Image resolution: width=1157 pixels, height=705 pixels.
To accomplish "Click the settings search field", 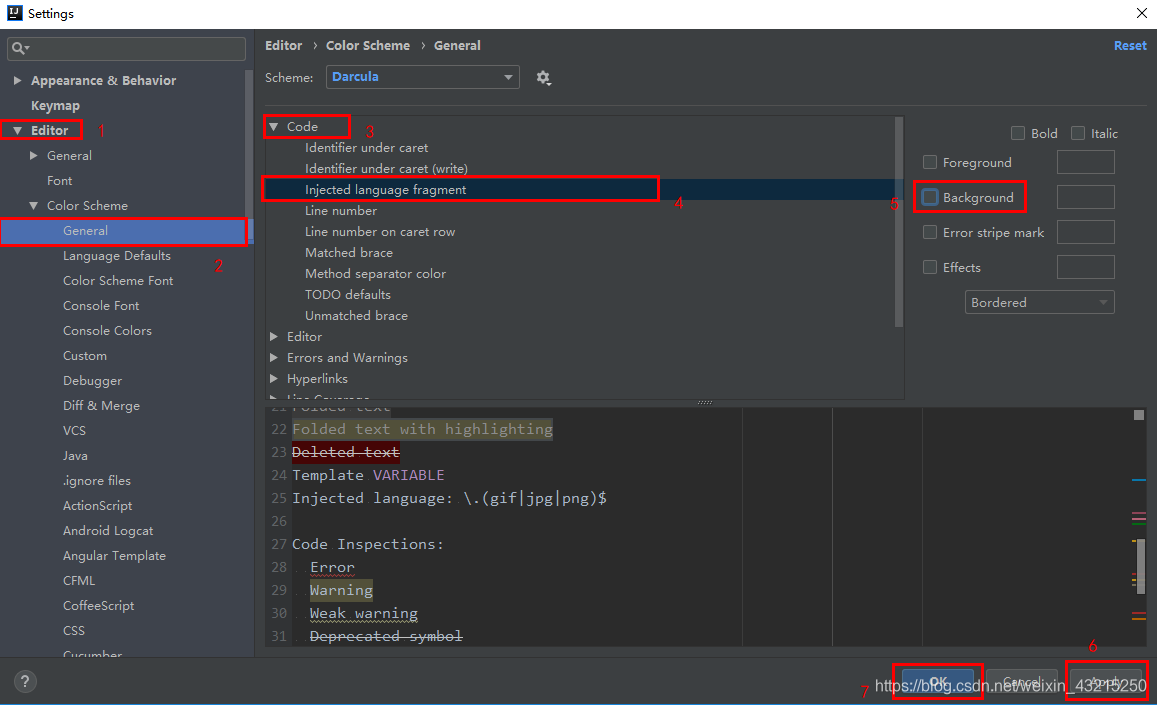I will [126, 49].
